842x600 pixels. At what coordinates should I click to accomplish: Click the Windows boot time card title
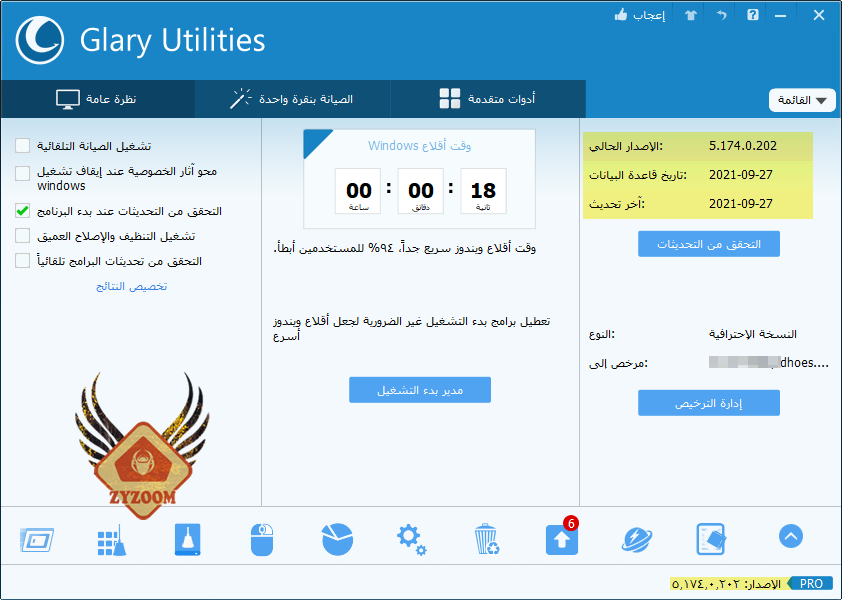419,146
